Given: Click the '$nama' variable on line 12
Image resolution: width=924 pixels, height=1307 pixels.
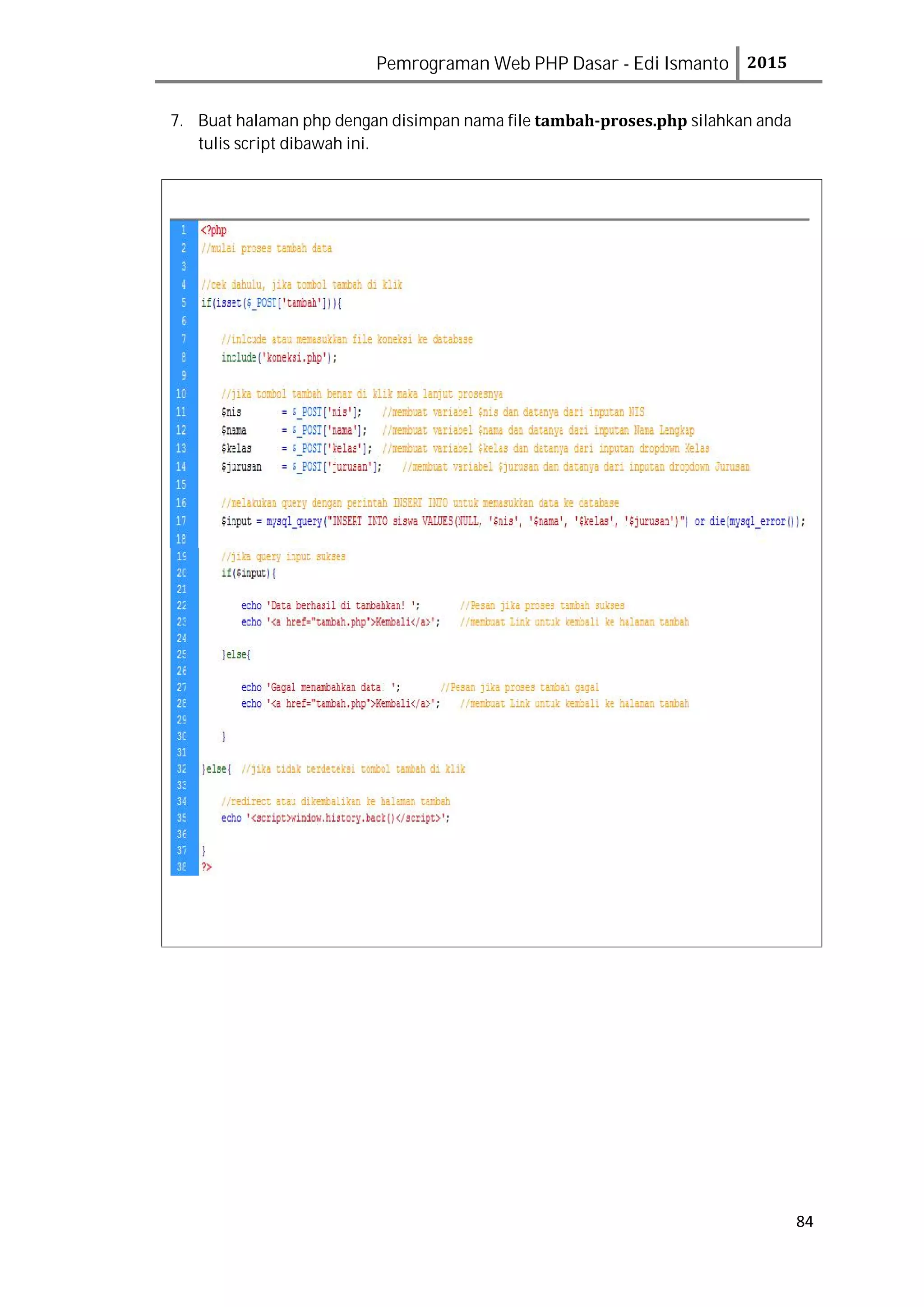Looking at the screenshot, I should [x=234, y=431].
